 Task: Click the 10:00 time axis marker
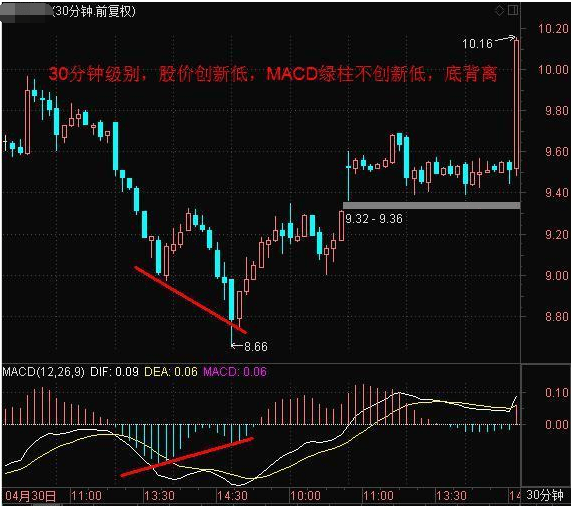click(x=305, y=496)
